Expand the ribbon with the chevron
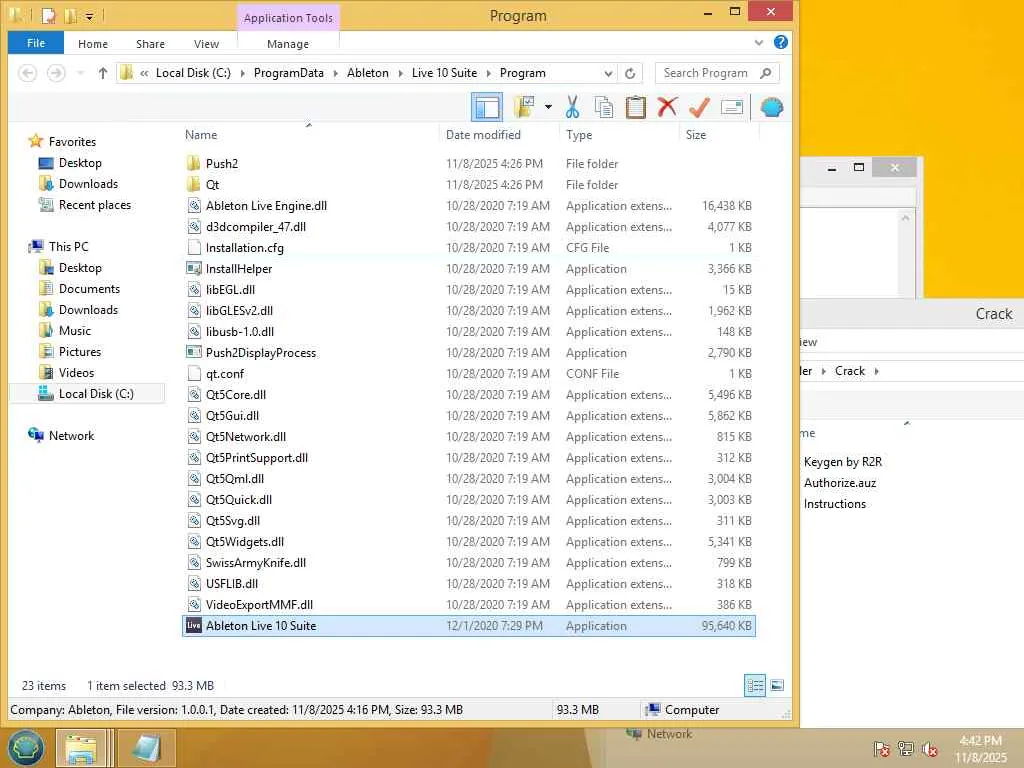The height and width of the screenshot is (768, 1024). tap(759, 42)
